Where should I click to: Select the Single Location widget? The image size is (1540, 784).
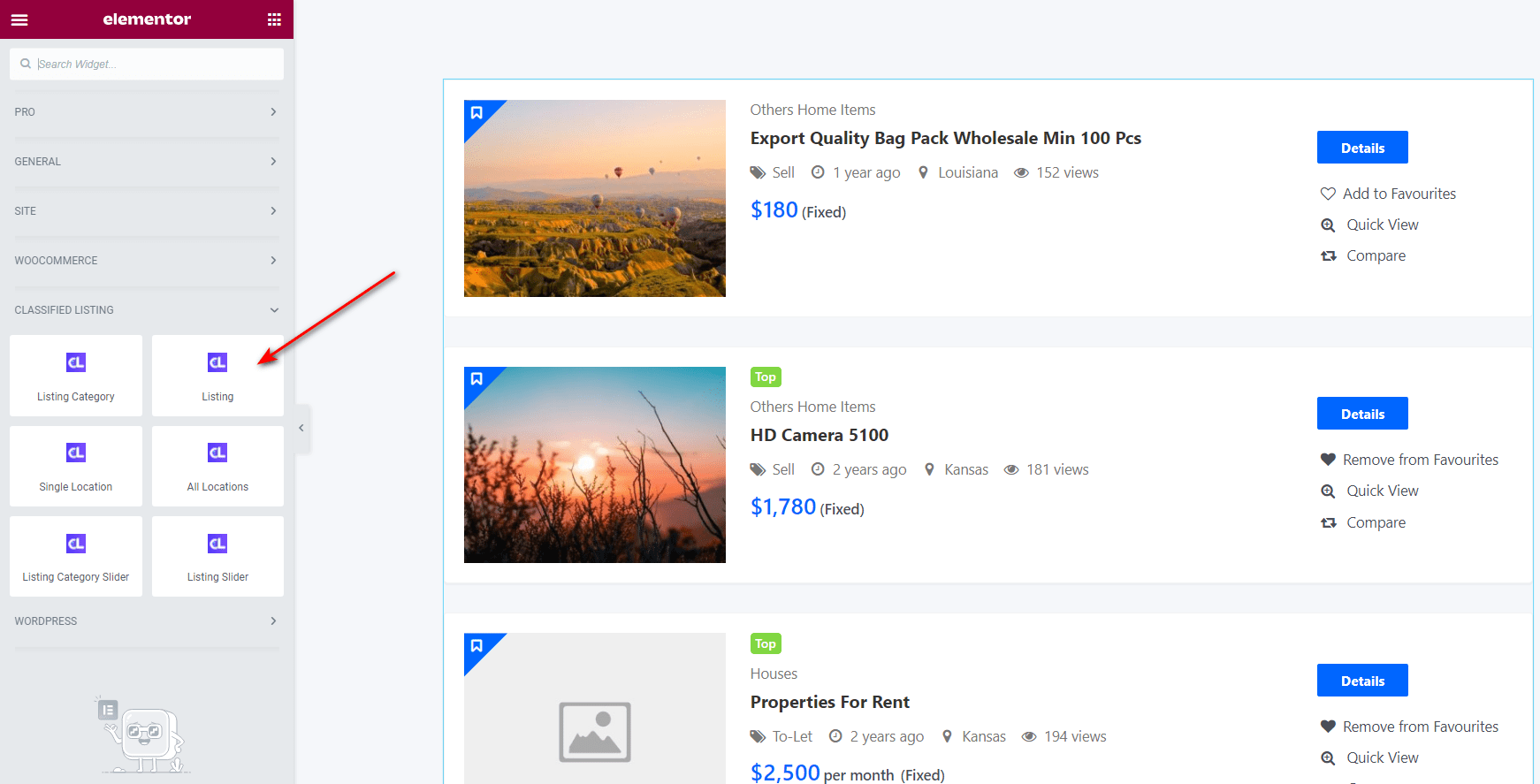coord(76,466)
